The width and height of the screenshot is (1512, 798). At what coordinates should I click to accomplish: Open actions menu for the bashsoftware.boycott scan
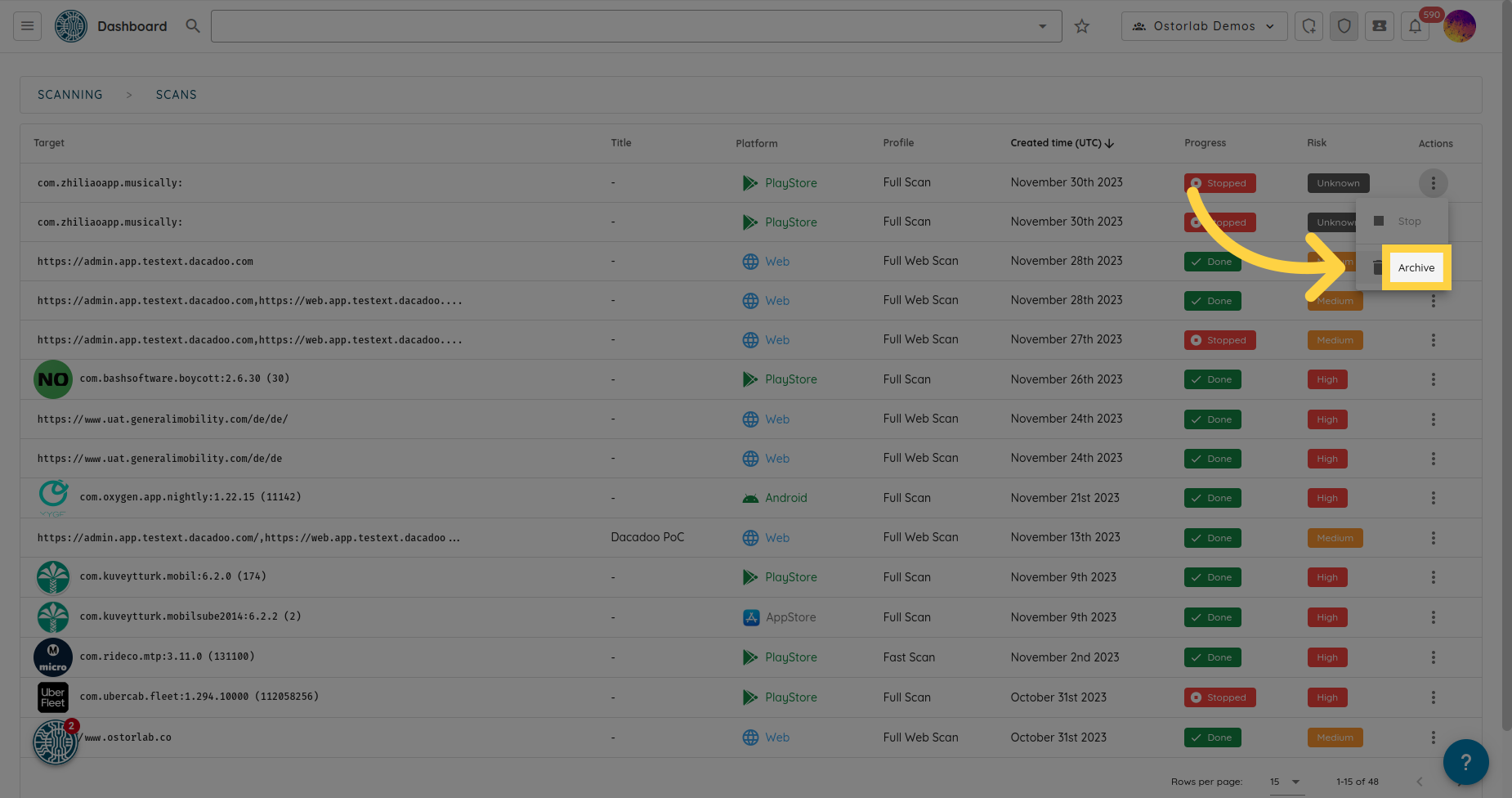[1433, 379]
